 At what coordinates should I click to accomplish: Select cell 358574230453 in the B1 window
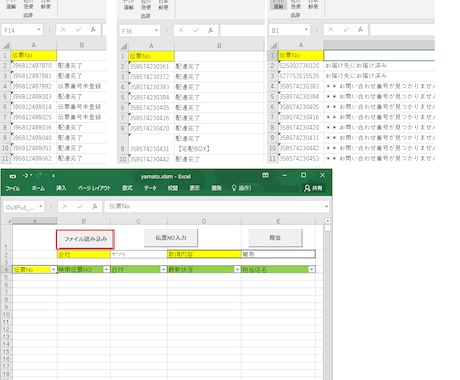pos(301,158)
